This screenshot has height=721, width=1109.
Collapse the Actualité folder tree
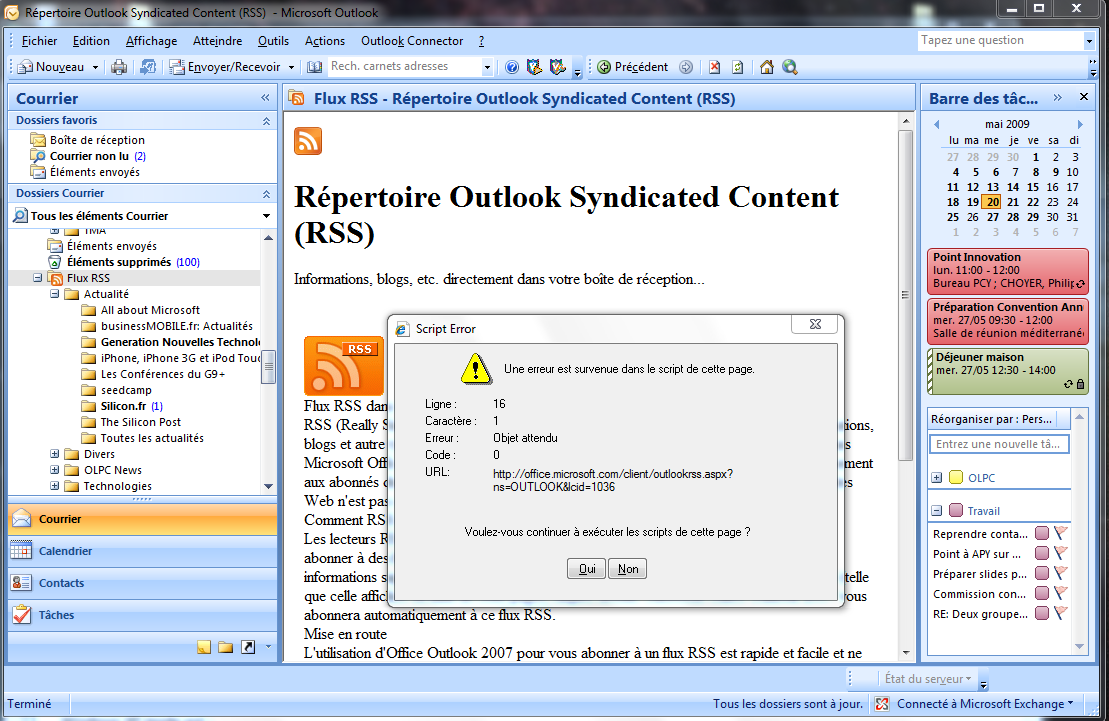[x=55, y=294]
